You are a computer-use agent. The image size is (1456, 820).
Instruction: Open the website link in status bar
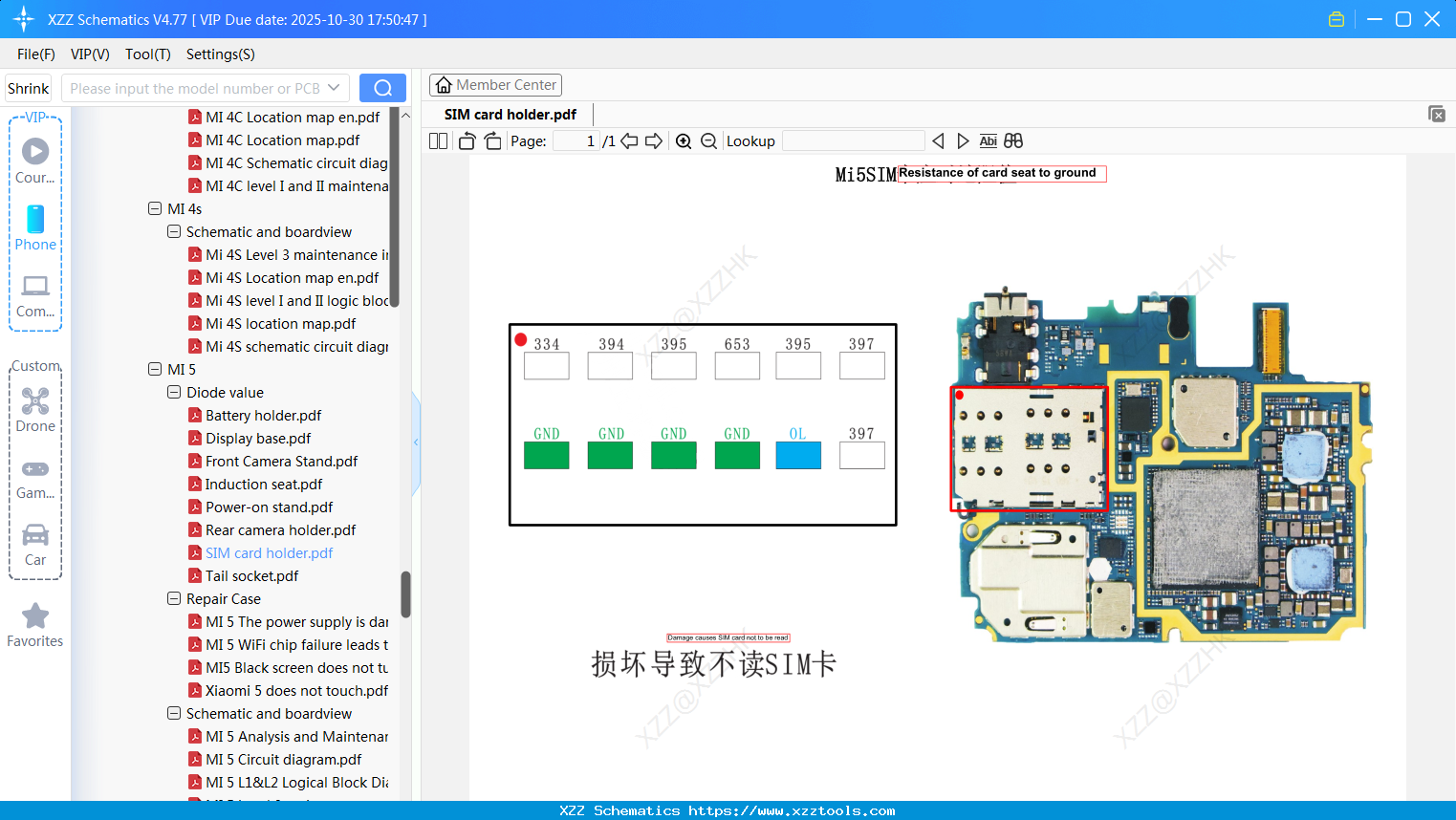click(792, 810)
